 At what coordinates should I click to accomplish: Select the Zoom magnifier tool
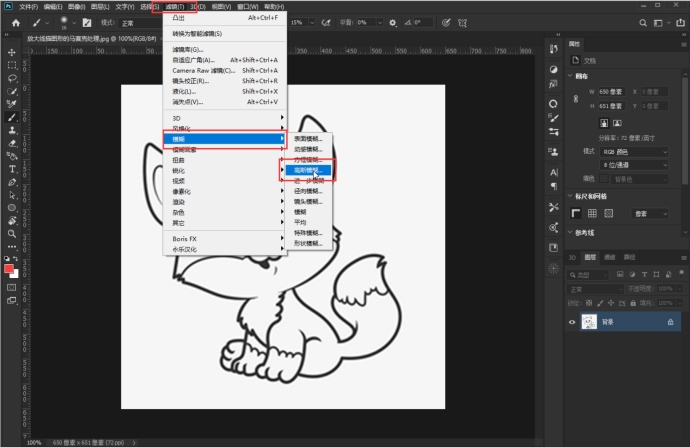coord(12,234)
